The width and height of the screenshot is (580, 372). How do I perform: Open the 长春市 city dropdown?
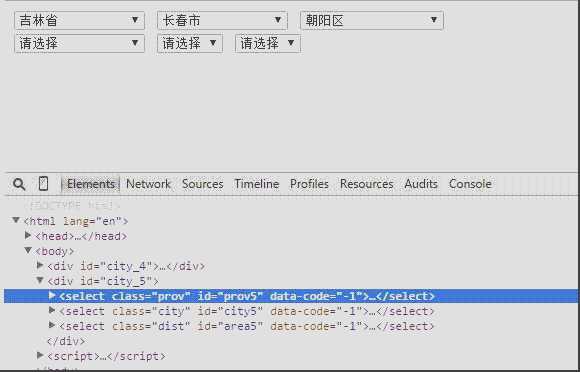tap(222, 20)
